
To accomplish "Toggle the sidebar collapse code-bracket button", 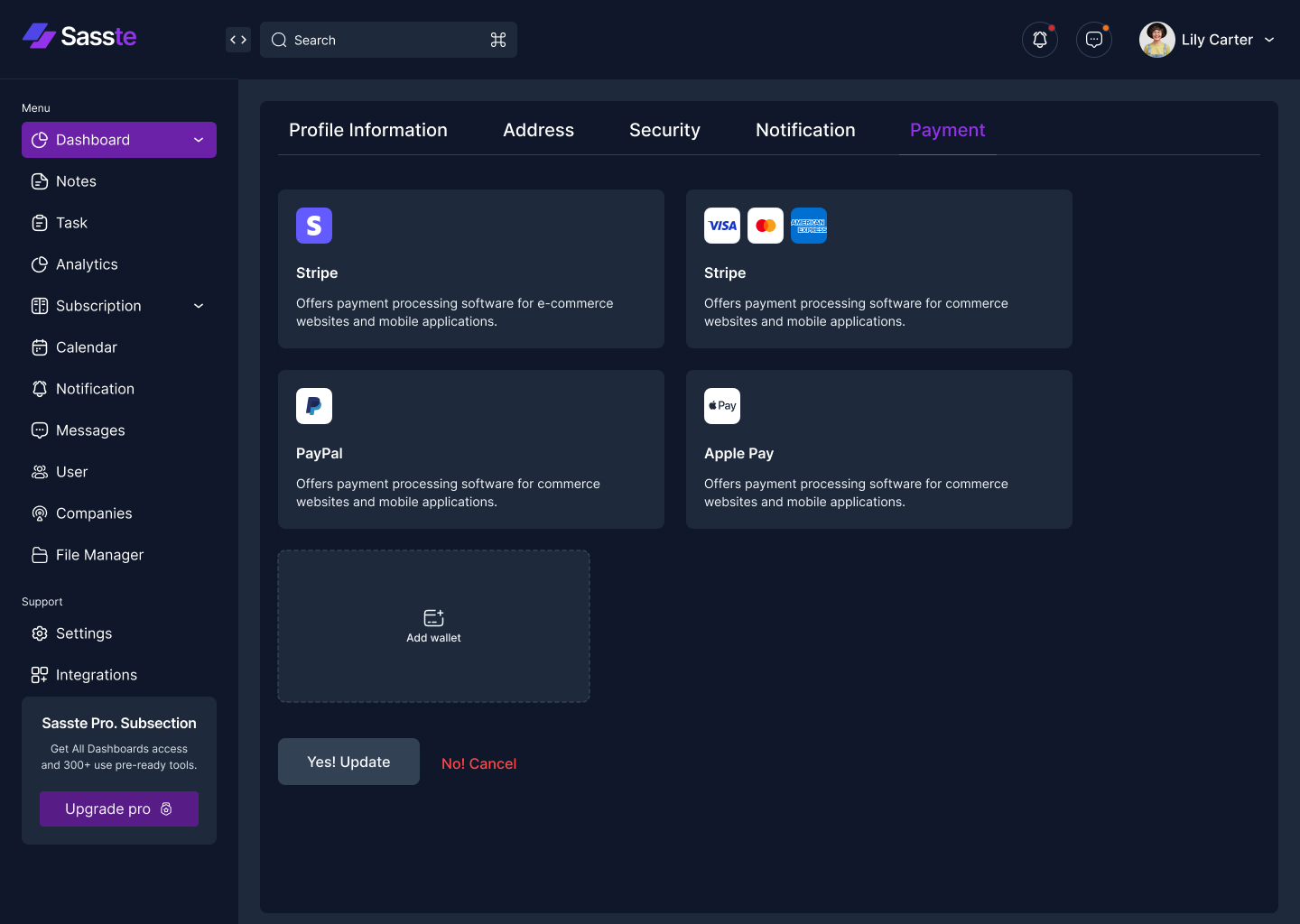I will (x=238, y=40).
